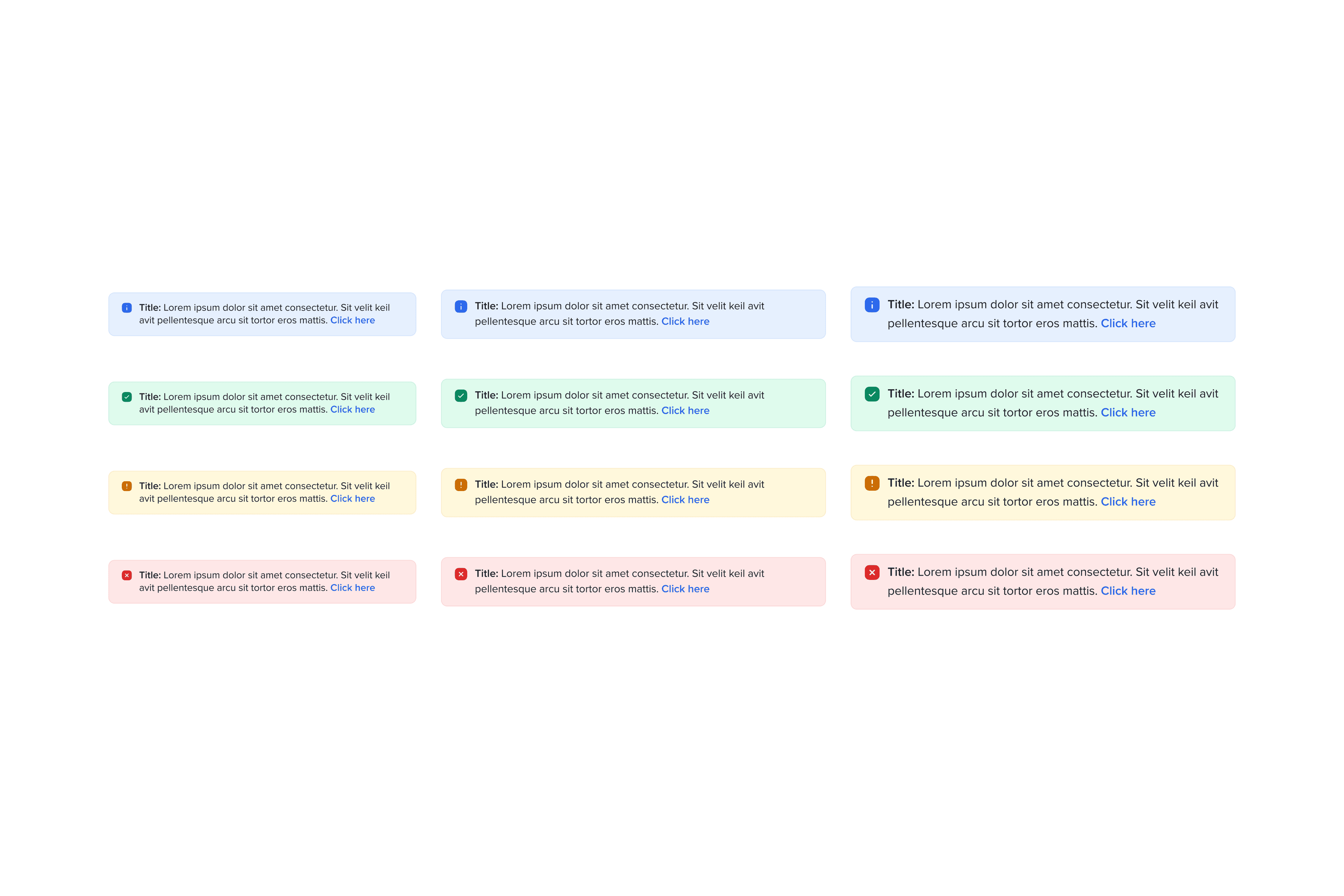Follow "Click here" link in the small red alert
This screenshot has height=896, width=1344.
352,588
